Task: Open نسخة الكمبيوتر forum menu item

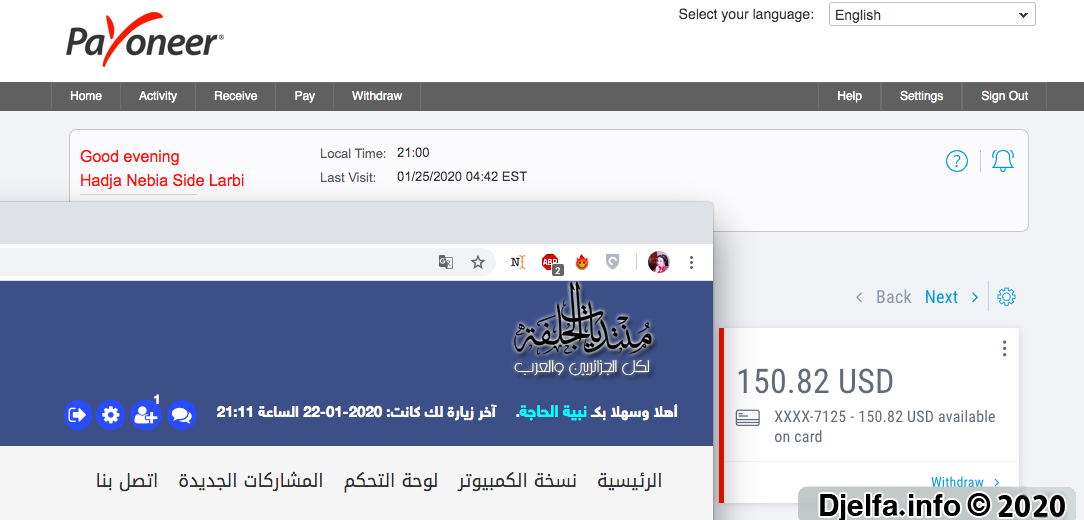Action: click(x=517, y=481)
